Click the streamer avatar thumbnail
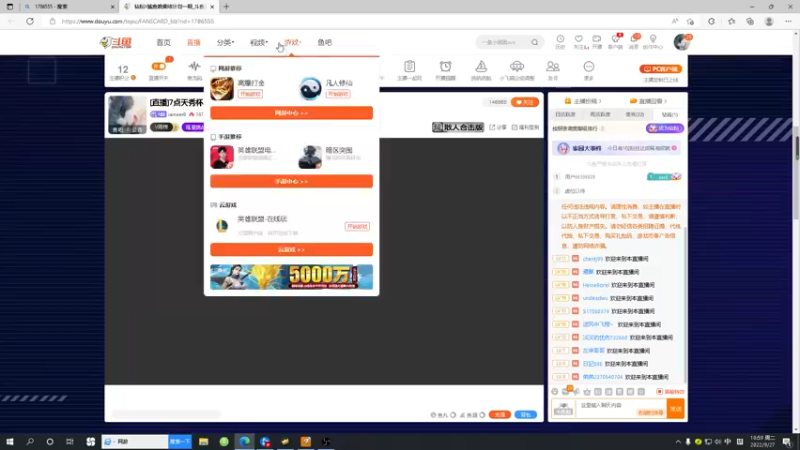Screen dimensions: 800x450 point(128,115)
